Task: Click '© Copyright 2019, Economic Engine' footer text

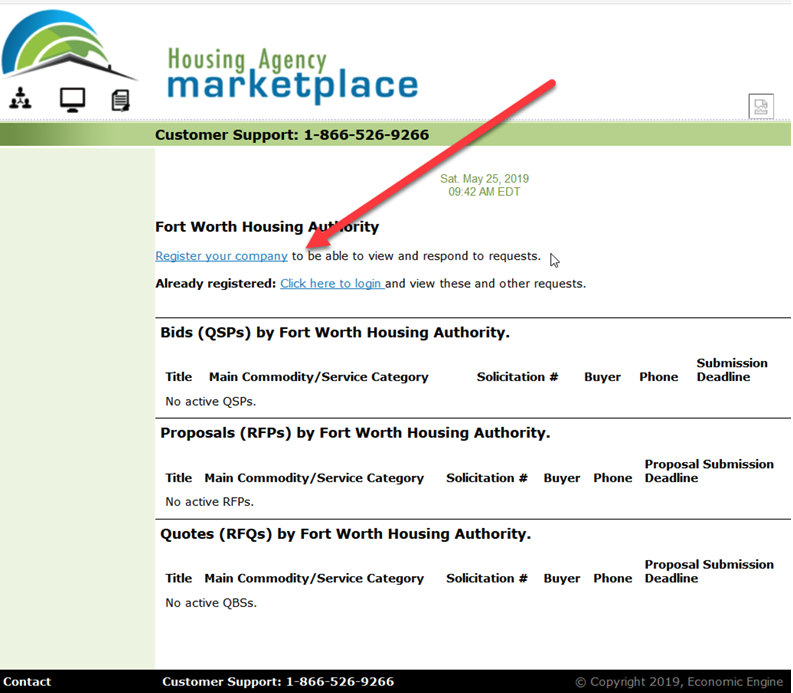Action: click(679, 682)
